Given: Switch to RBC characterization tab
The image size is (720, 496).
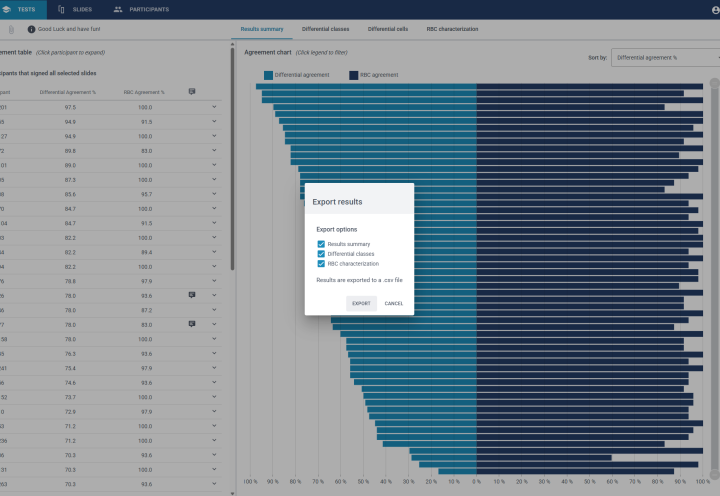Looking at the screenshot, I should (452, 29).
